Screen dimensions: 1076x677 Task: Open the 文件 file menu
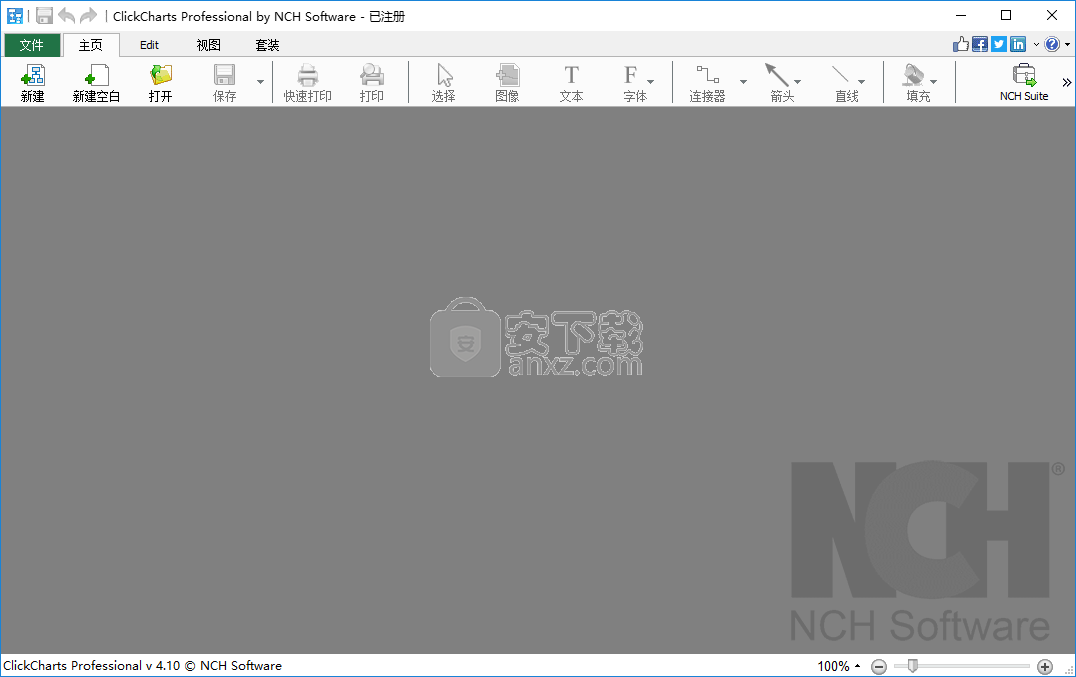pos(32,45)
